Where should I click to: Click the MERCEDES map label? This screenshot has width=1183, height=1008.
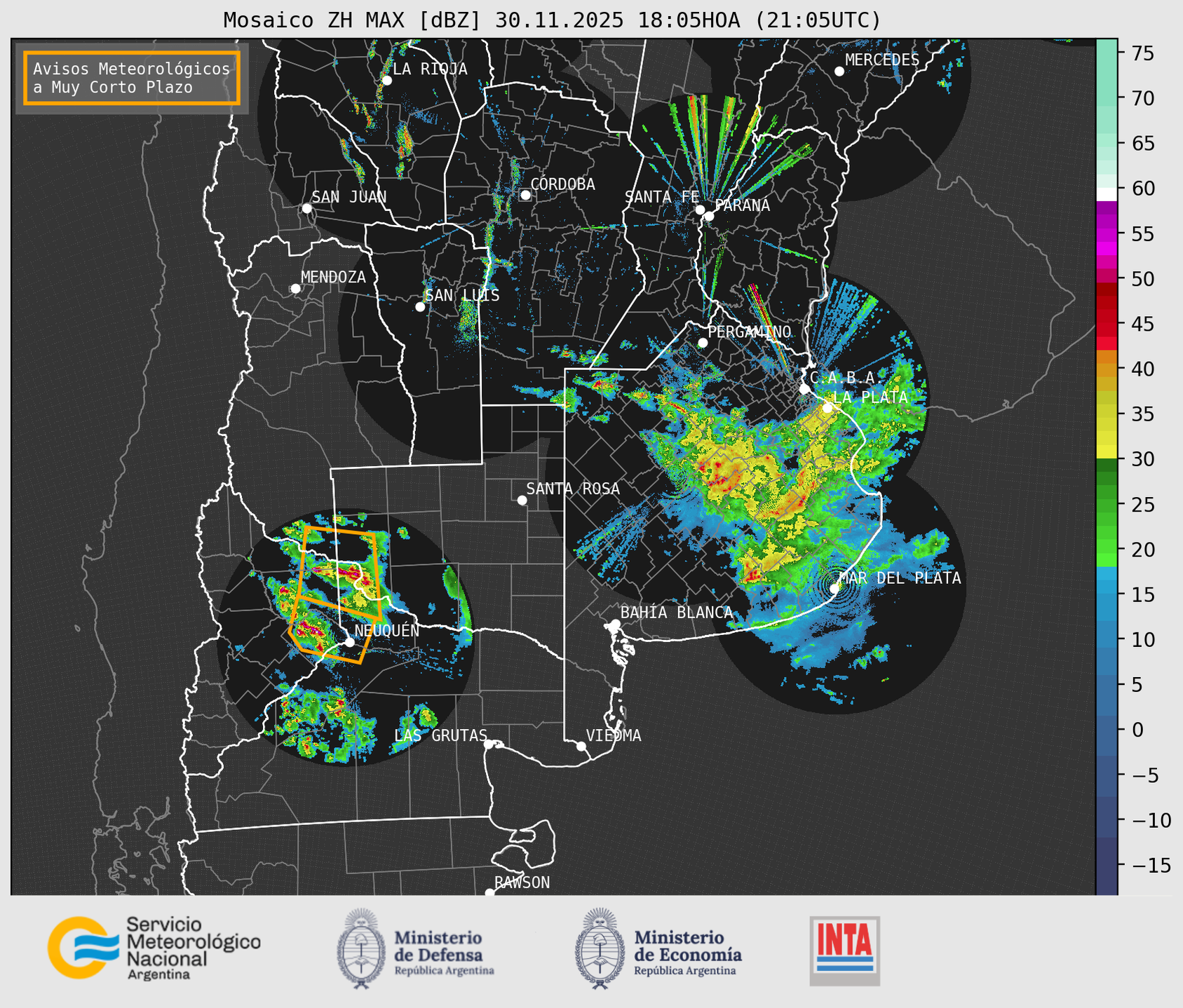point(882,60)
